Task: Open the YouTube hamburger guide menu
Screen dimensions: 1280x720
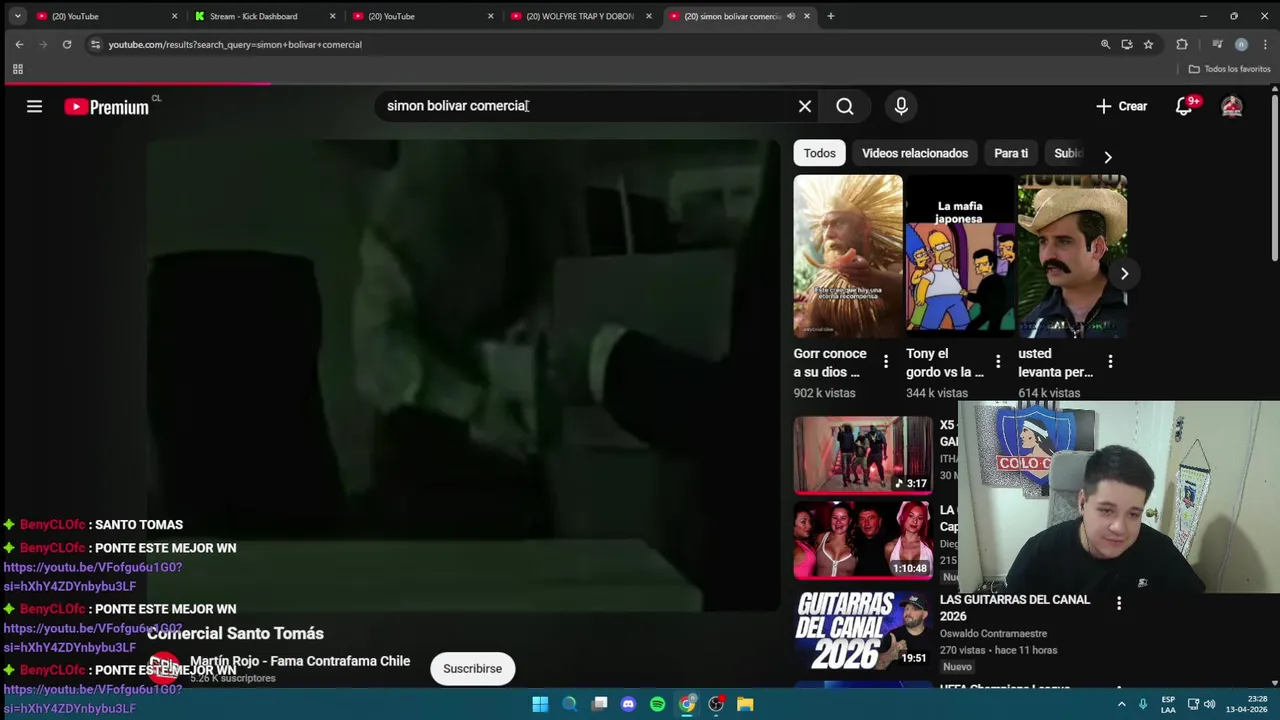Action: click(x=34, y=106)
